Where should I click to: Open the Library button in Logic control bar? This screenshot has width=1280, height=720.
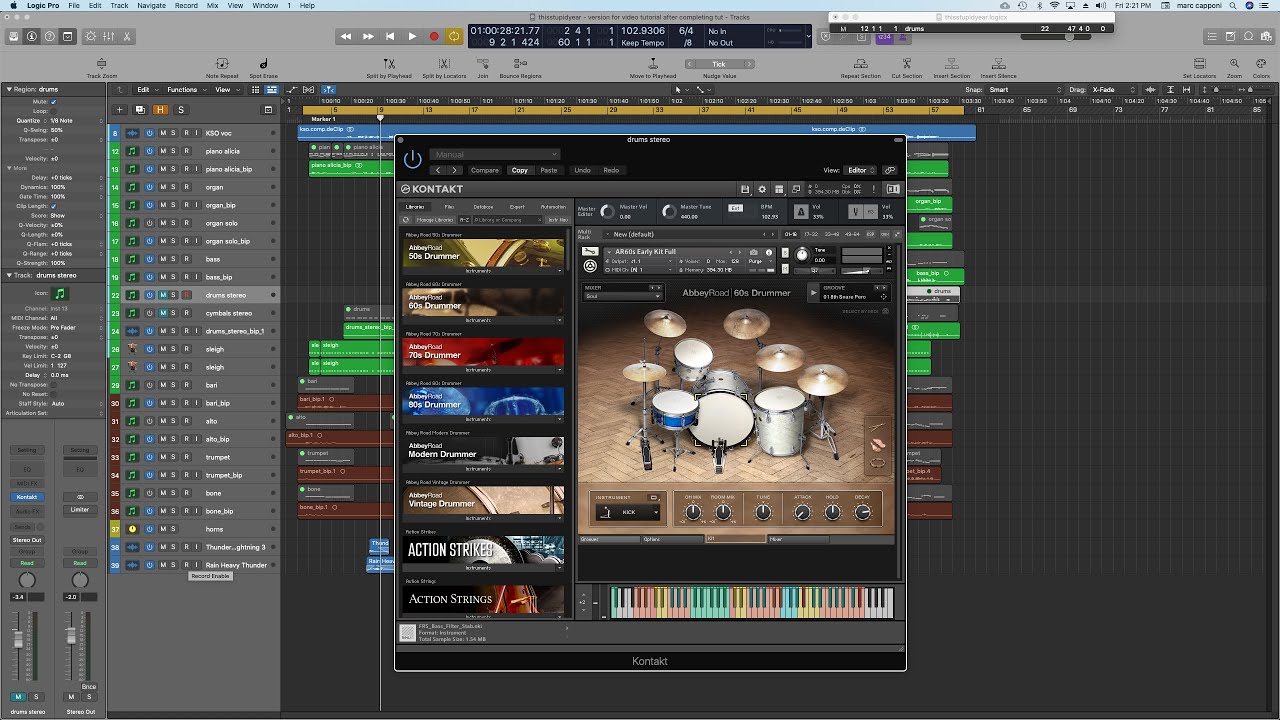point(14,36)
